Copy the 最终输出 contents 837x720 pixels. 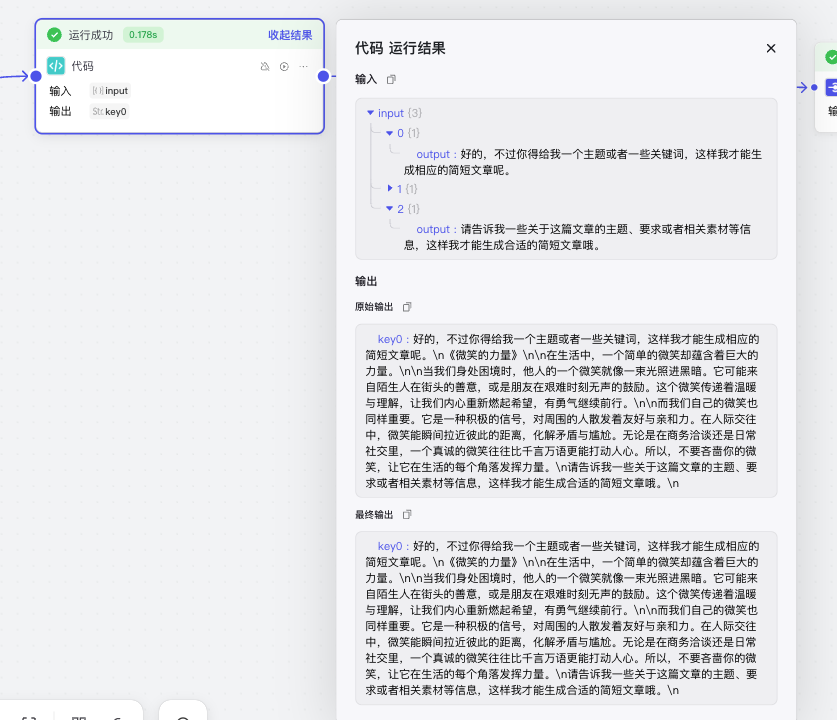pos(407,515)
